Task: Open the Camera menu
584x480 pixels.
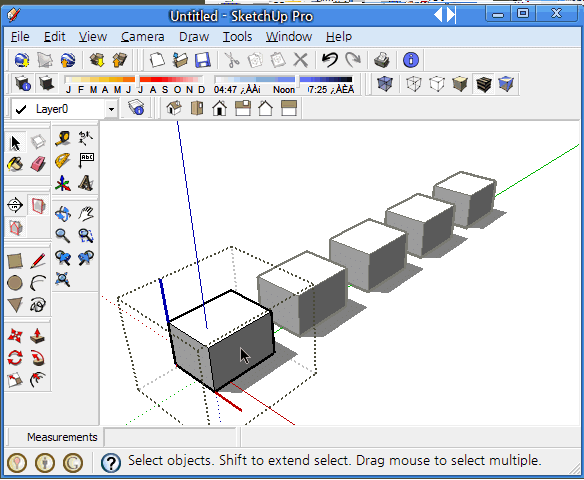Action: pyautogui.click(x=142, y=37)
